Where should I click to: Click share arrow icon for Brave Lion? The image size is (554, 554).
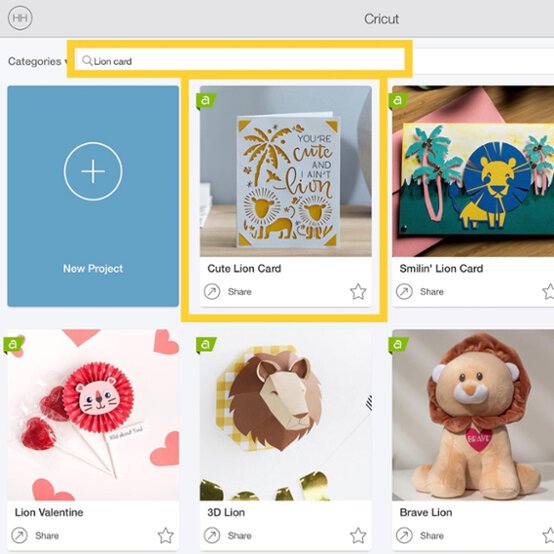click(404, 535)
